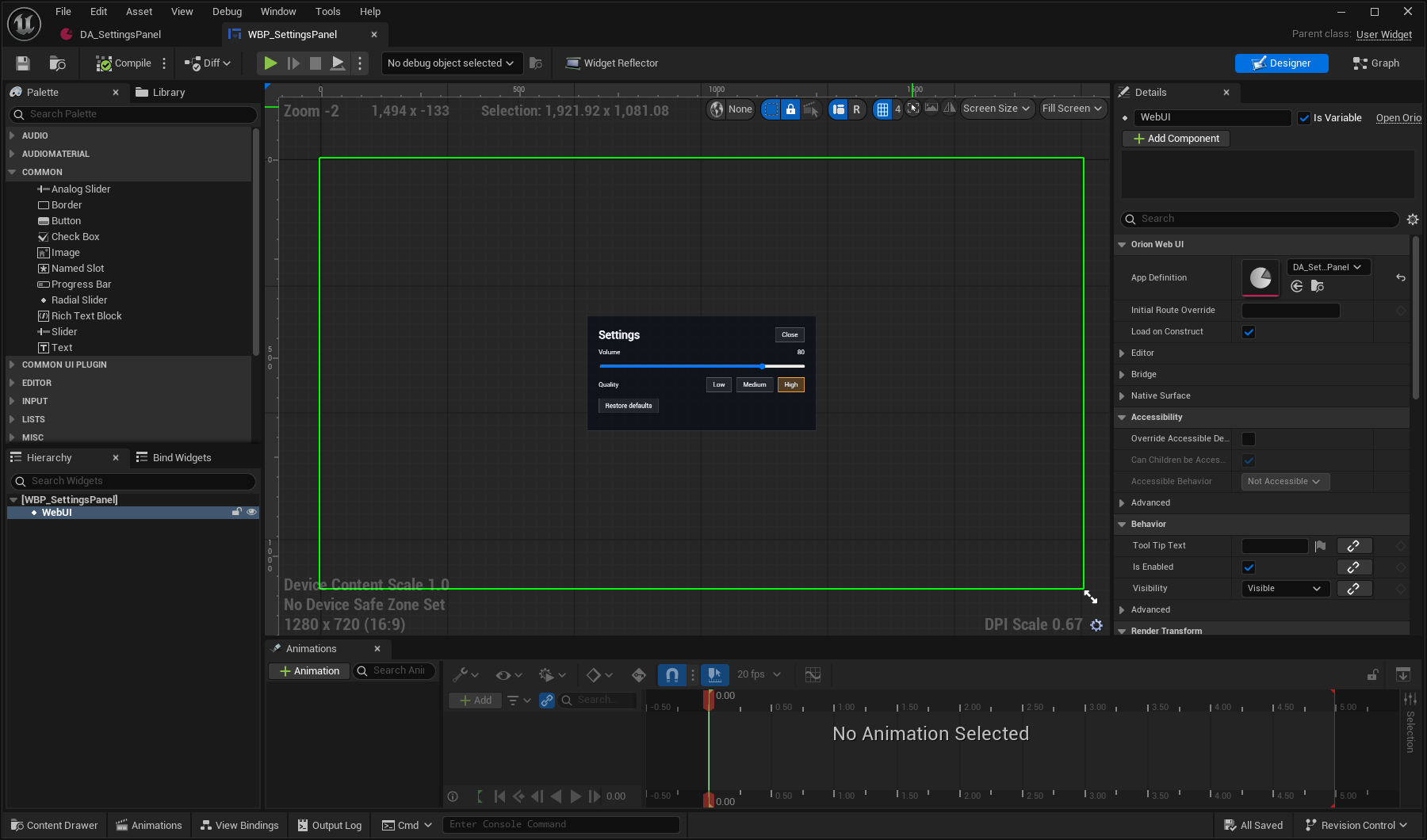Reset App Definition to default arrow
Viewport: 1427px width, 840px height.
tap(1401, 277)
